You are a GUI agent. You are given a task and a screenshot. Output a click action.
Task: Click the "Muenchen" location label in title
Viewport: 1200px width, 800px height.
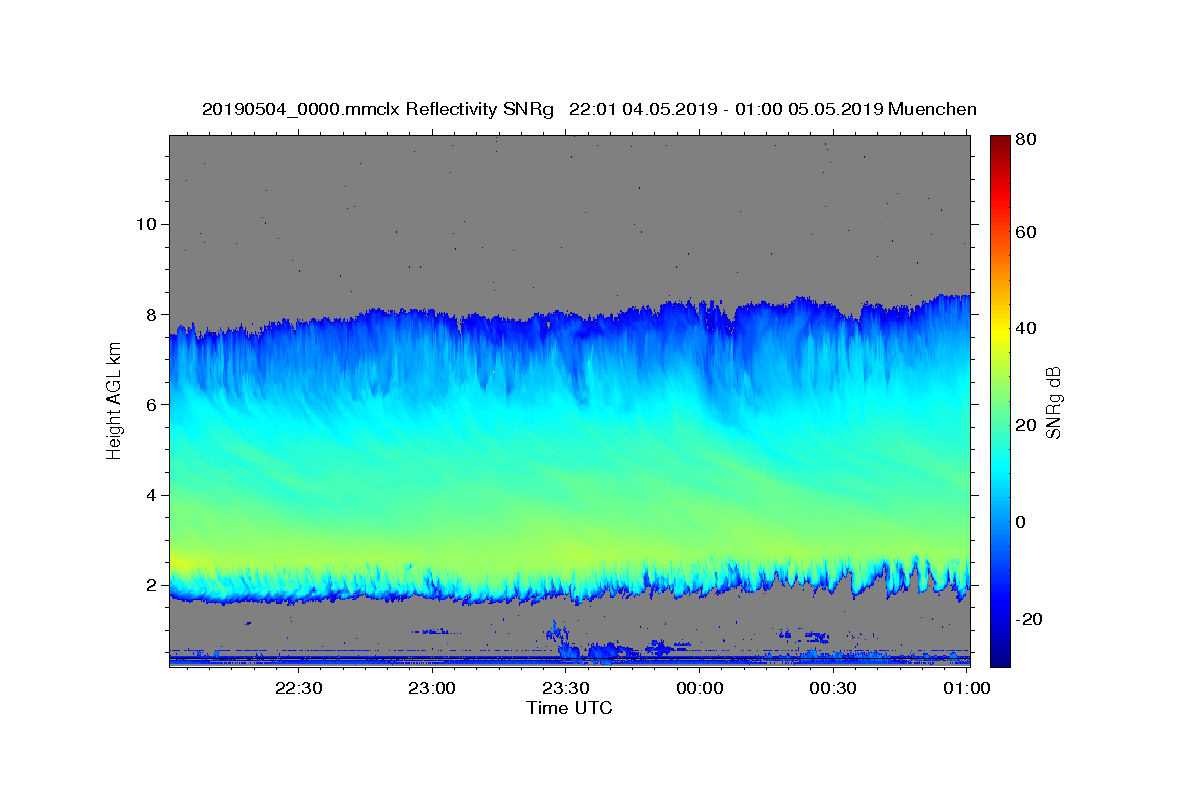(x=932, y=110)
